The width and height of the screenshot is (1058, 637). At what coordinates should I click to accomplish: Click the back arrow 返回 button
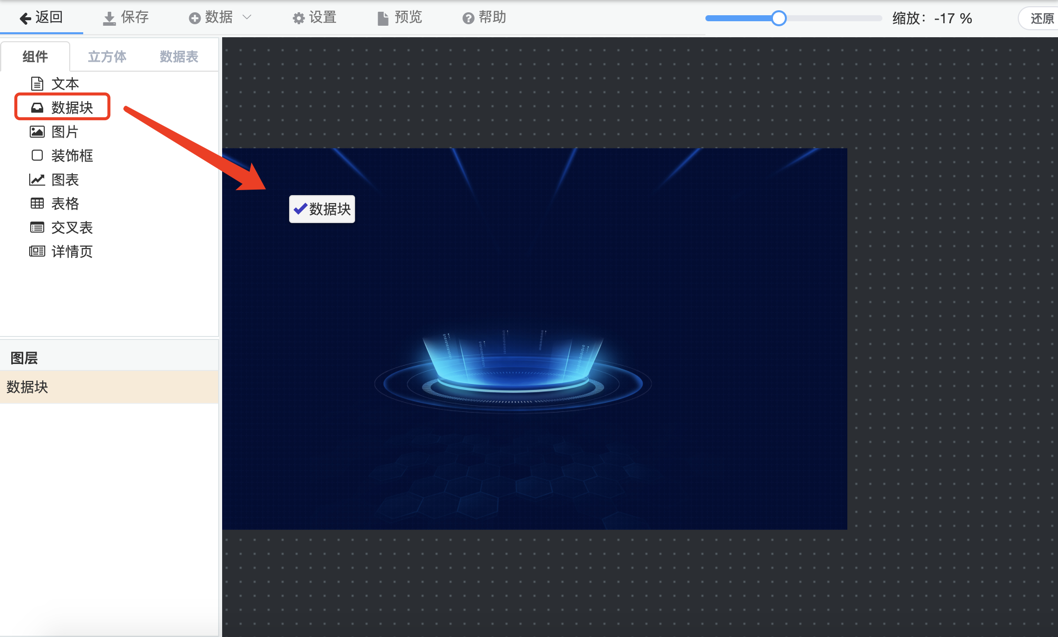pos(41,18)
